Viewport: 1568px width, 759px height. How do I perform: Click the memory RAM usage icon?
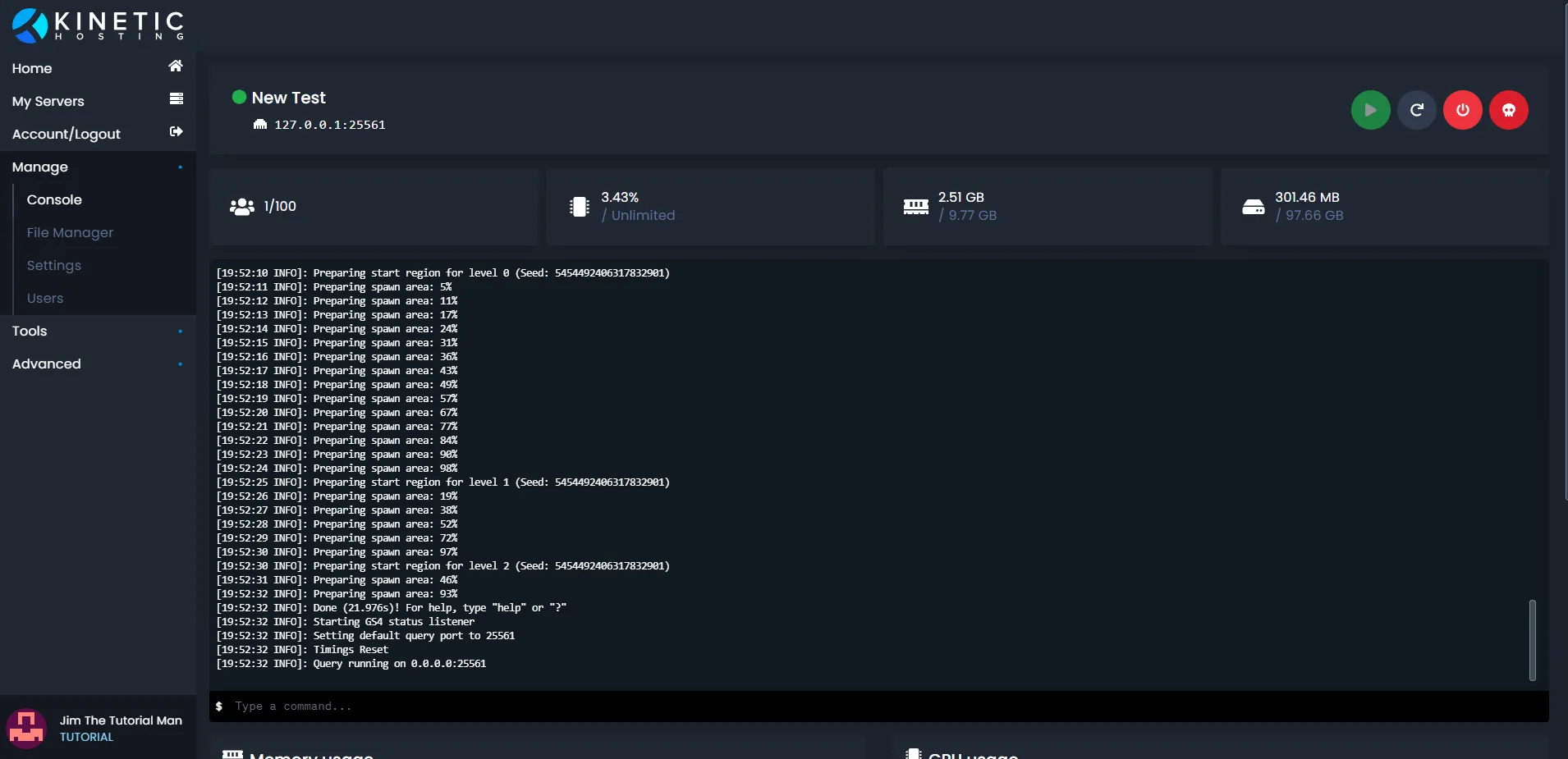click(x=916, y=207)
